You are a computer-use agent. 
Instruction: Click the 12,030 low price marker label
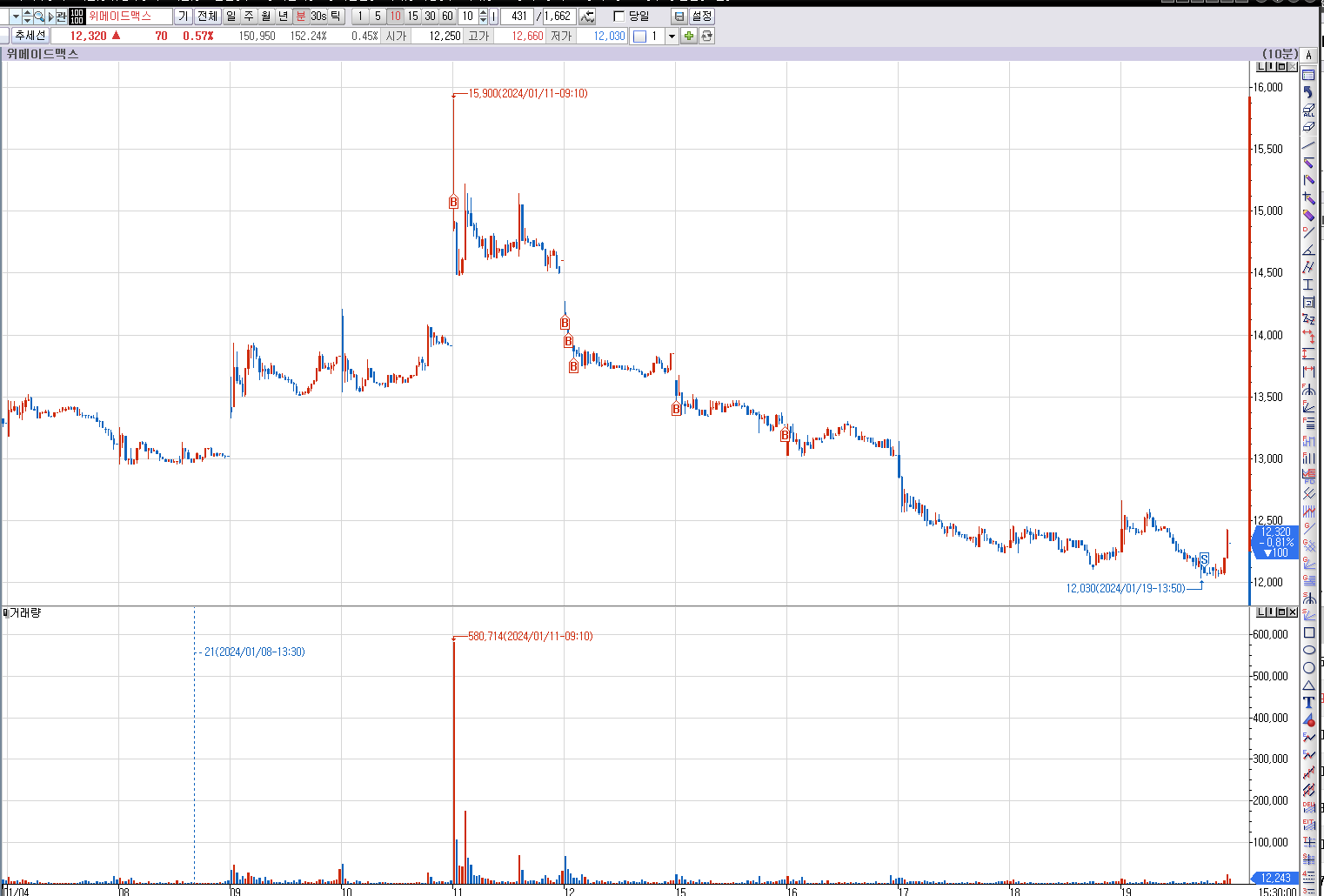pos(1126,589)
